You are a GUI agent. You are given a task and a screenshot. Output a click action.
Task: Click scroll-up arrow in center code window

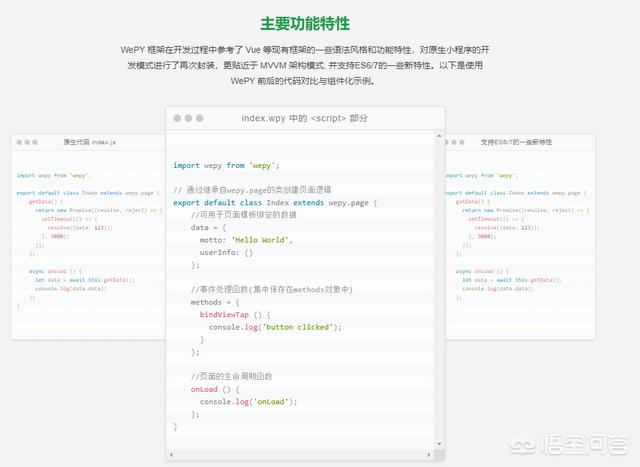click(x=441, y=137)
